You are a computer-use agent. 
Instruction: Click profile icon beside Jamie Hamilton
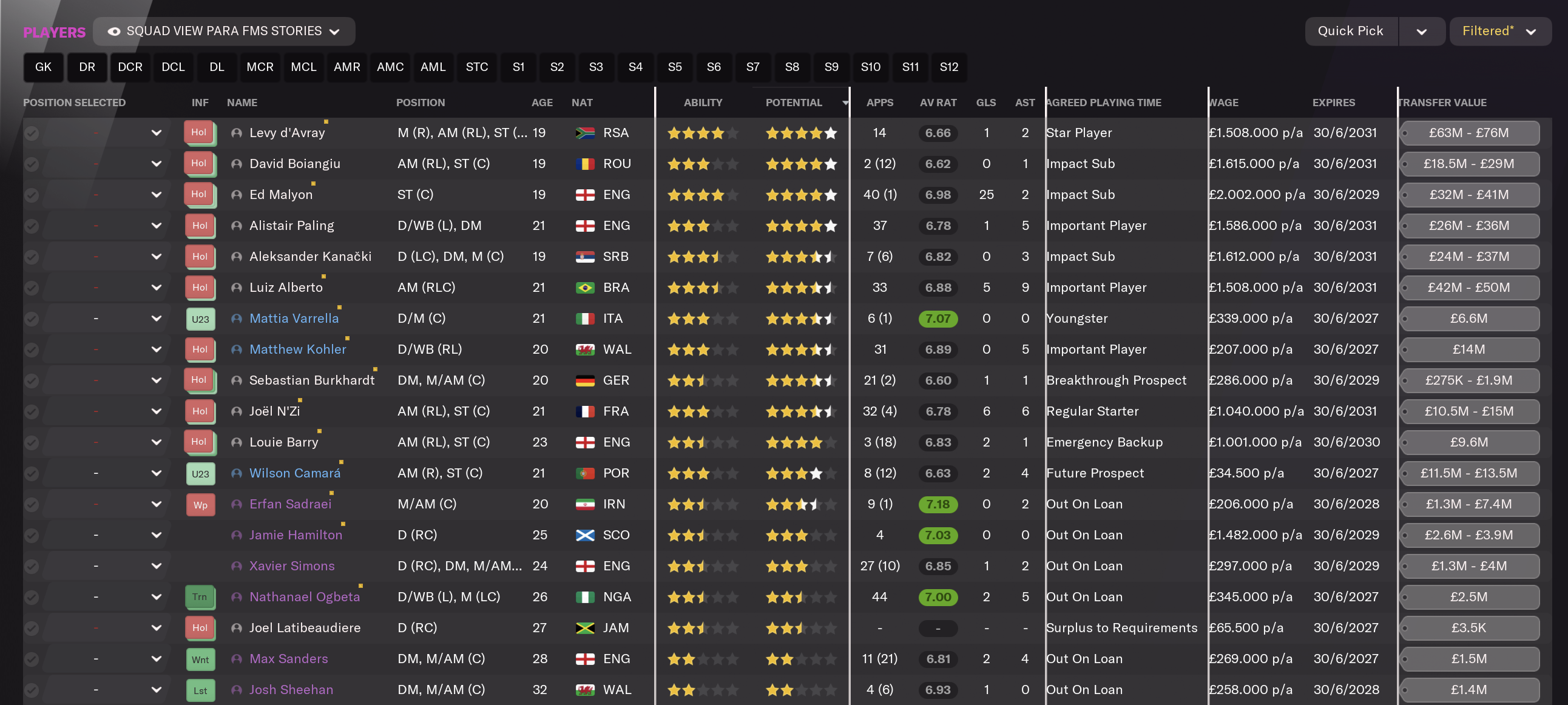tap(237, 535)
